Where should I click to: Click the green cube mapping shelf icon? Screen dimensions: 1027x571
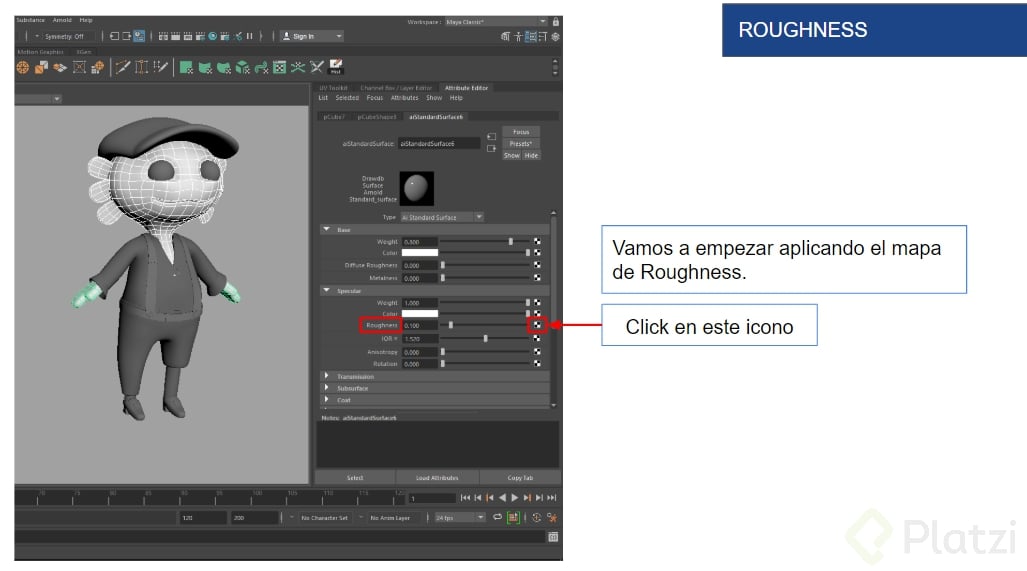[243, 67]
